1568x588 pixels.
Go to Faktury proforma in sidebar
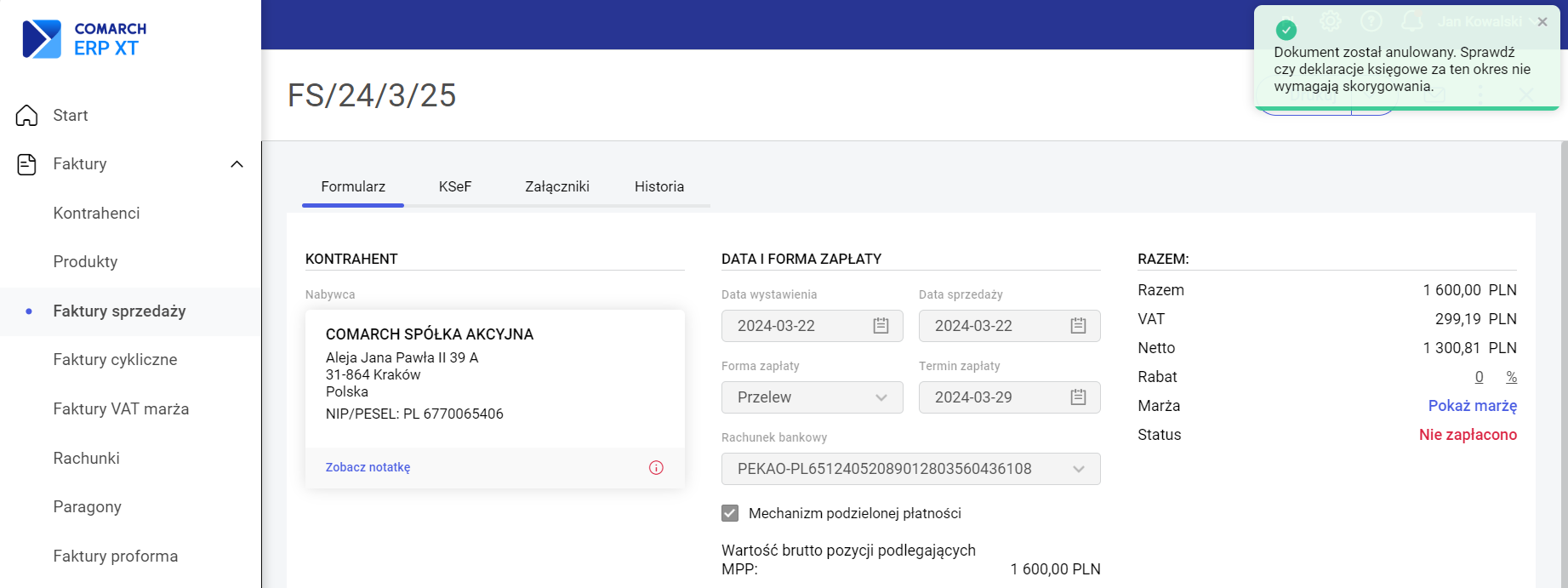116,556
